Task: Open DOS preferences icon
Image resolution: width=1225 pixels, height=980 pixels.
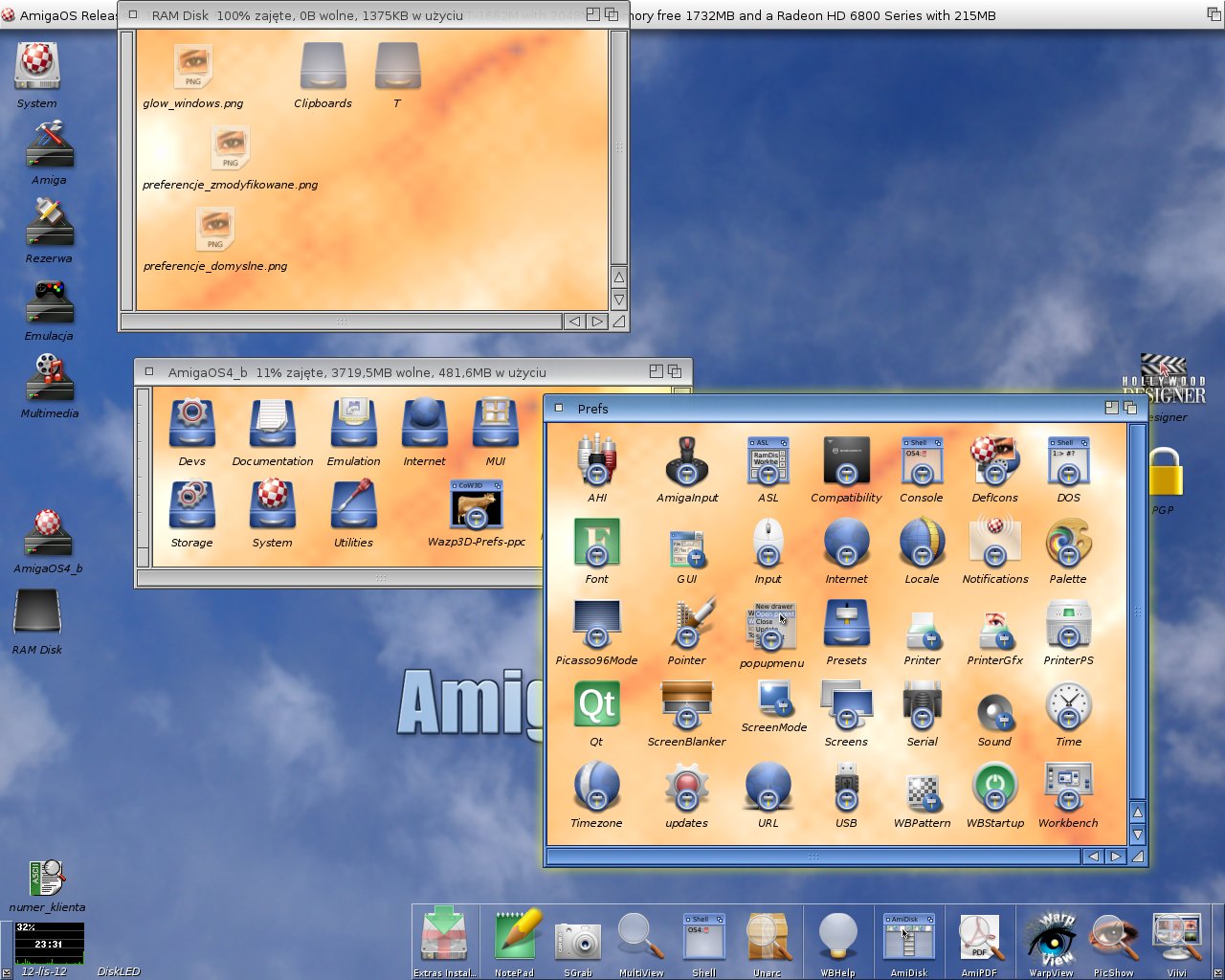Action: (1068, 461)
